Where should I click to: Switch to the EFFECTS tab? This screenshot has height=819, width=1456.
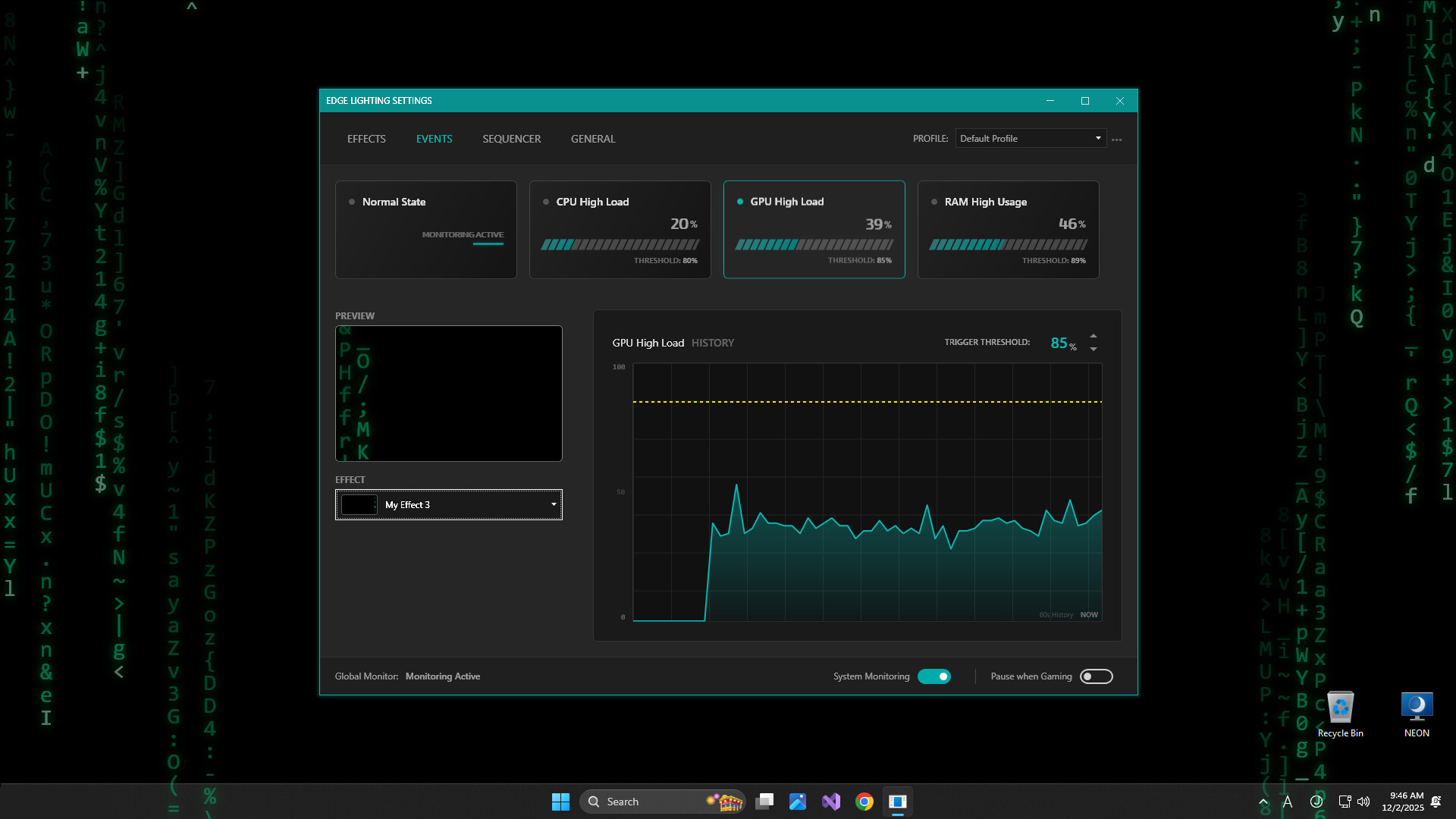[366, 139]
